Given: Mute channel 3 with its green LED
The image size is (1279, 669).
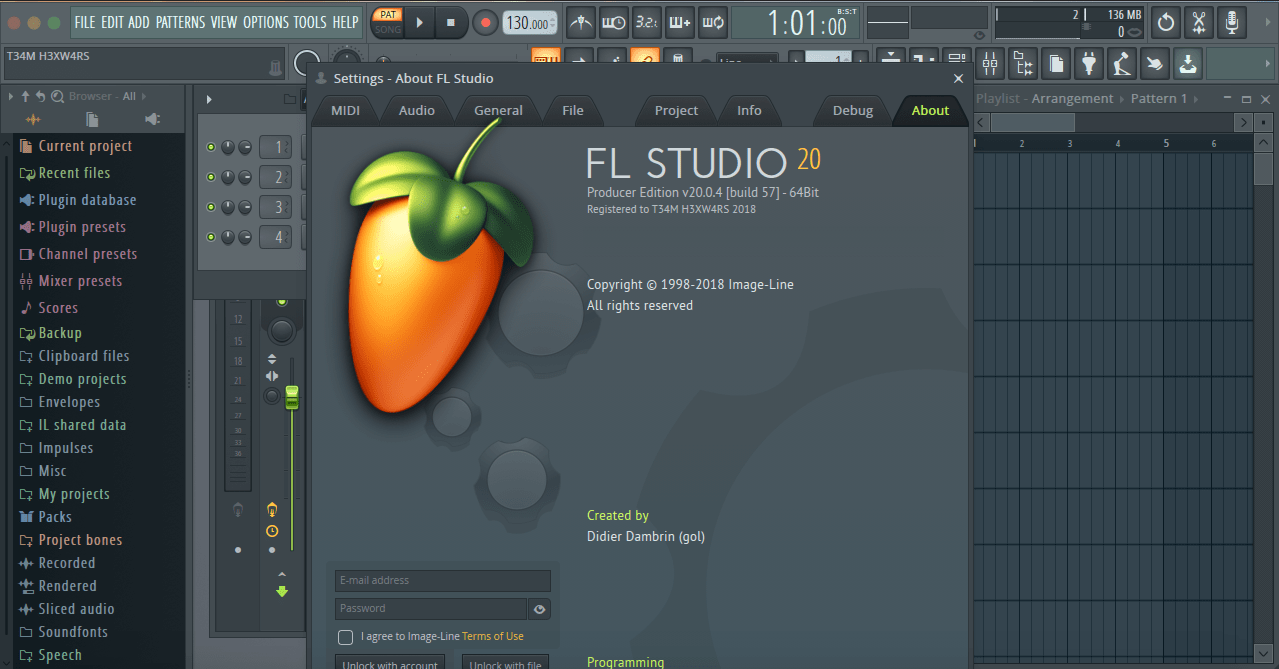Looking at the screenshot, I should [211, 207].
